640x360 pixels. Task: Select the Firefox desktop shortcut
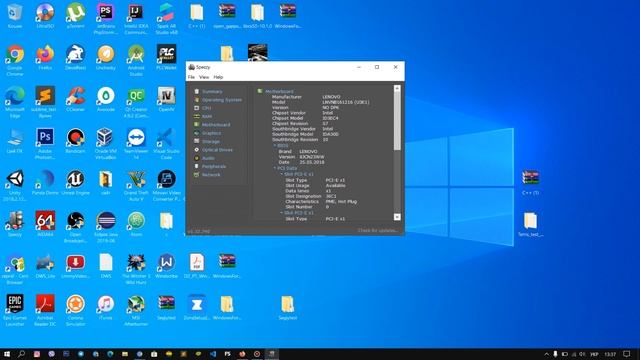click(45, 58)
